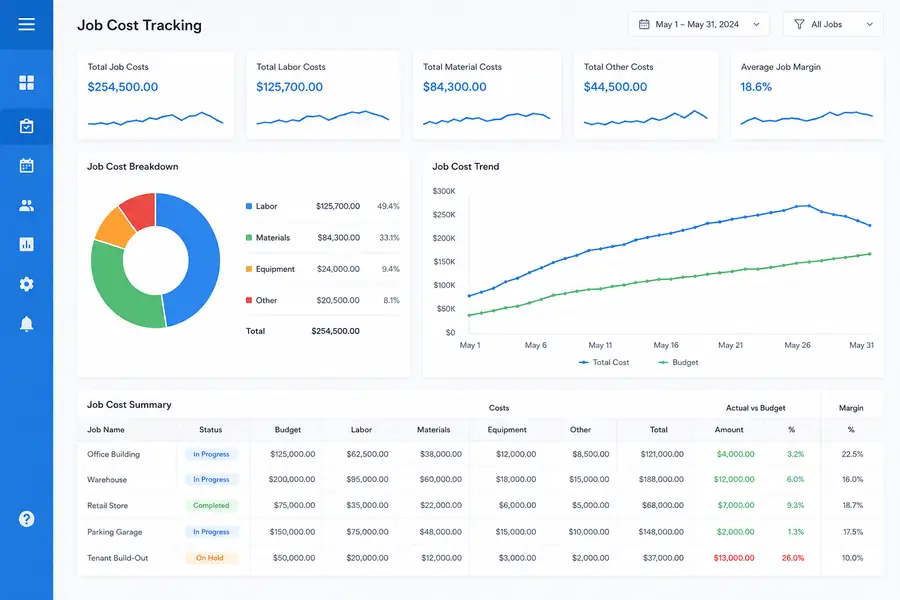Screen dimensions: 900x600
Task: Click the $188,000.00 Warehouse total
Action: pyautogui.click(x=661, y=479)
